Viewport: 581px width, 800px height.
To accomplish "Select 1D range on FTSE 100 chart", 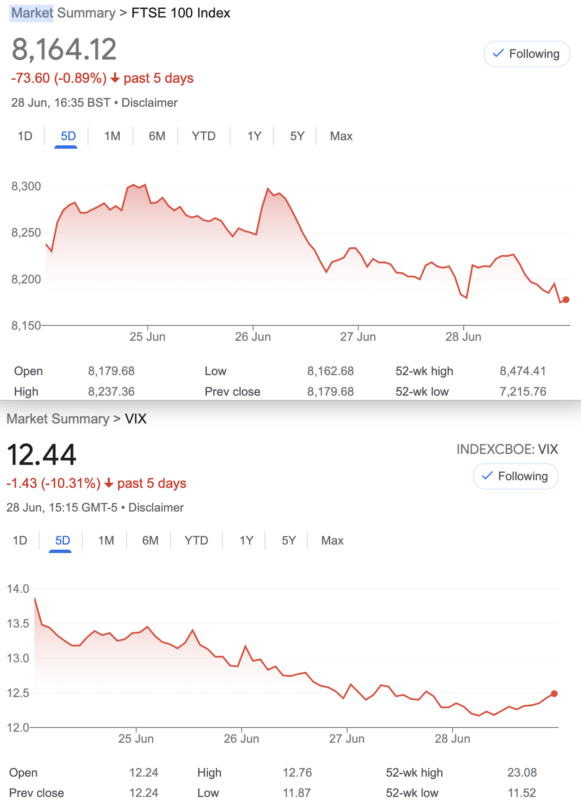I will pyautogui.click(x=25, y=136).
